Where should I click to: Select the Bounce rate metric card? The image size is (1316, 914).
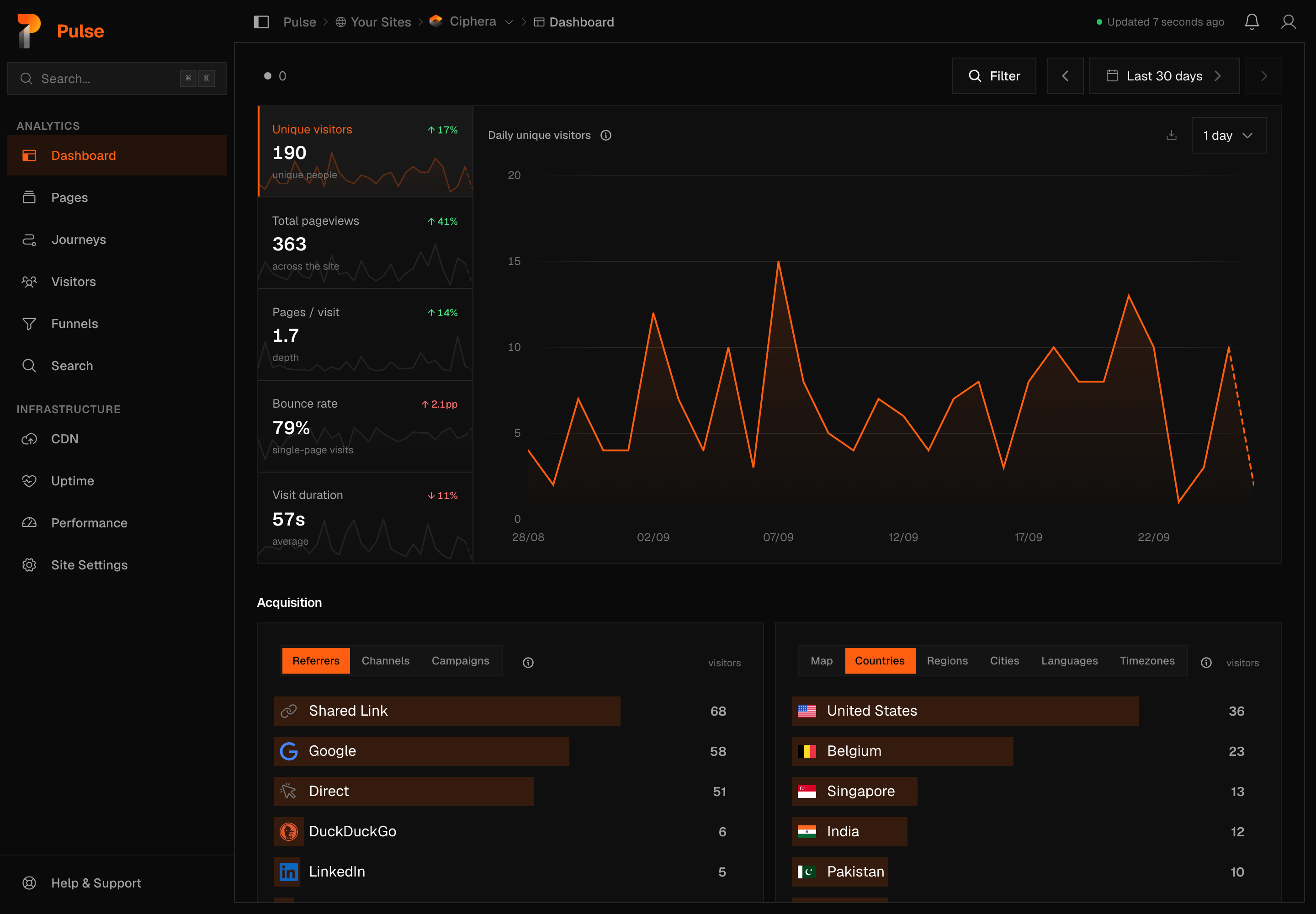pyautogui.click(x=366, y=426)
